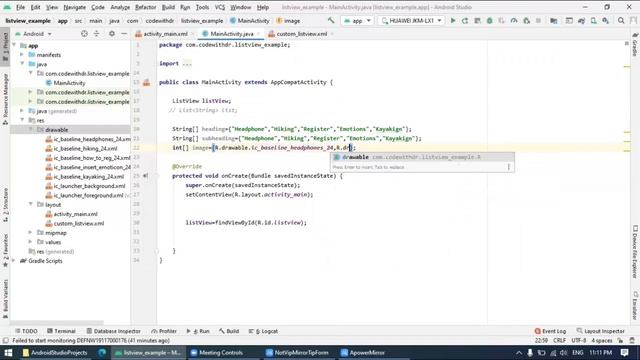Screen dimensions: 640x360
Task: Open the Android project view dropdown
Action: tap(33, 34)
